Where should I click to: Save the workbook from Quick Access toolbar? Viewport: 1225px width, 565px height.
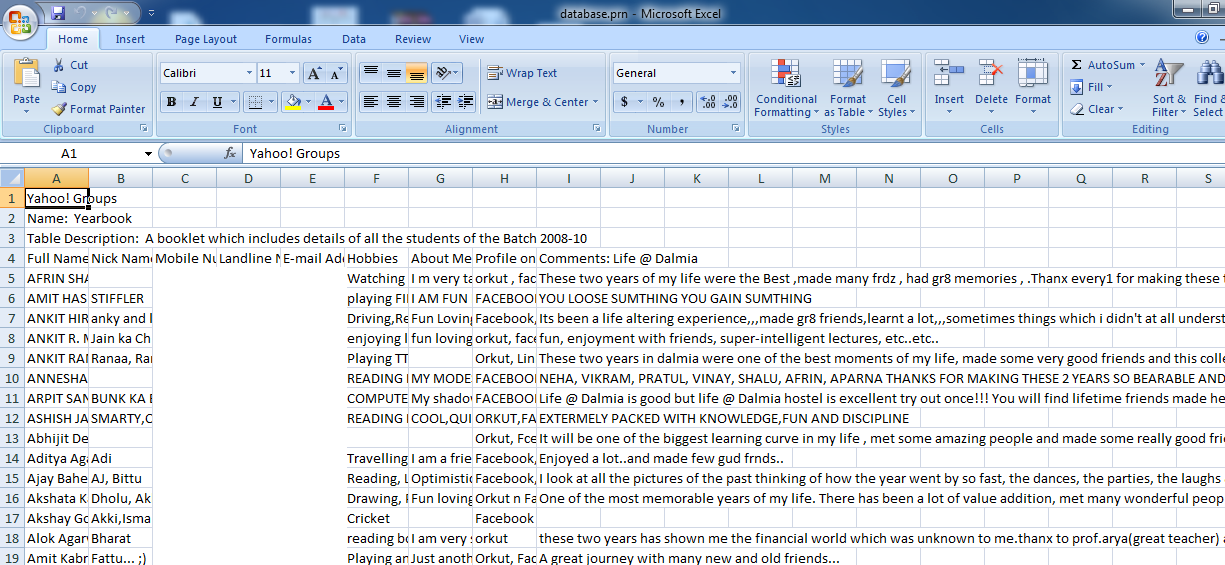tap(58, 13)
